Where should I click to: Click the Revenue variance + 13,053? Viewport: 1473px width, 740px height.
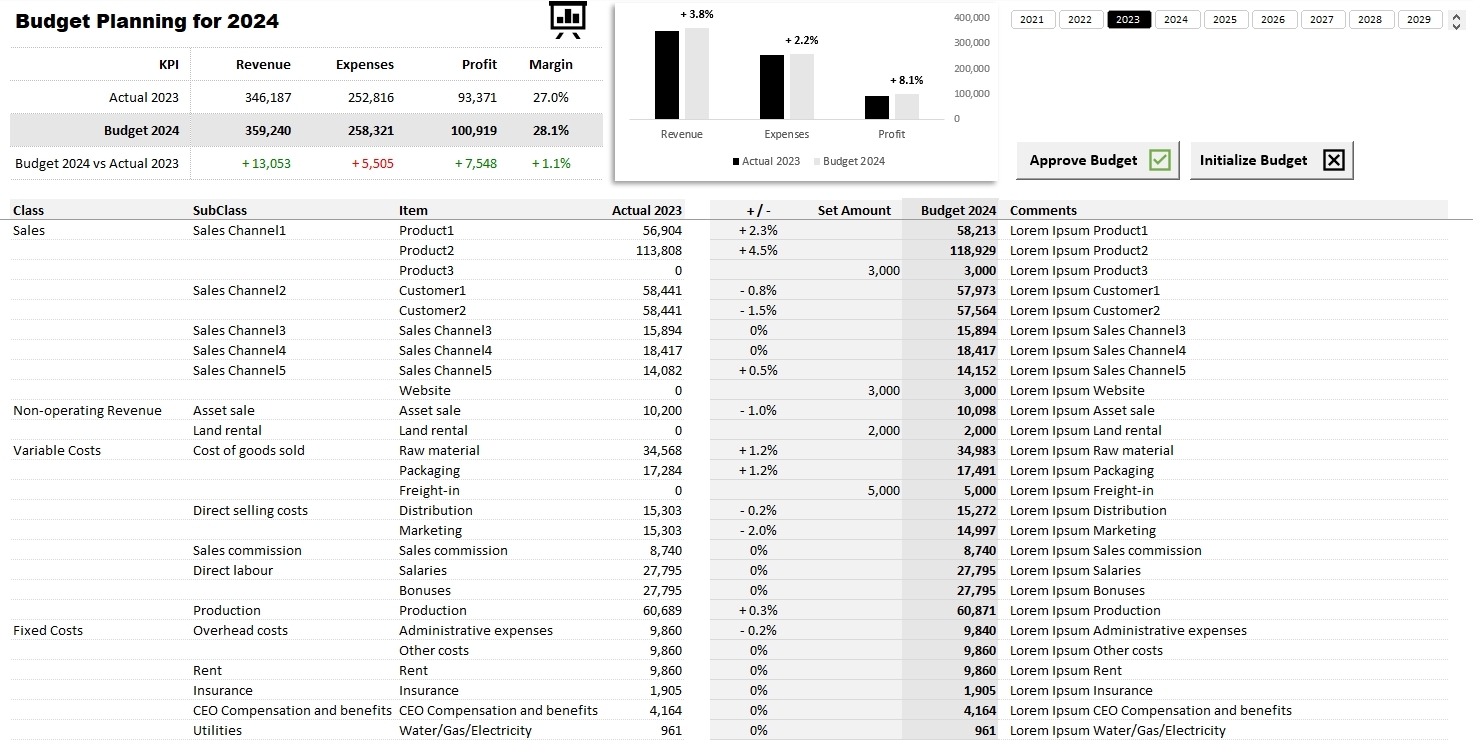pos(266,163)
